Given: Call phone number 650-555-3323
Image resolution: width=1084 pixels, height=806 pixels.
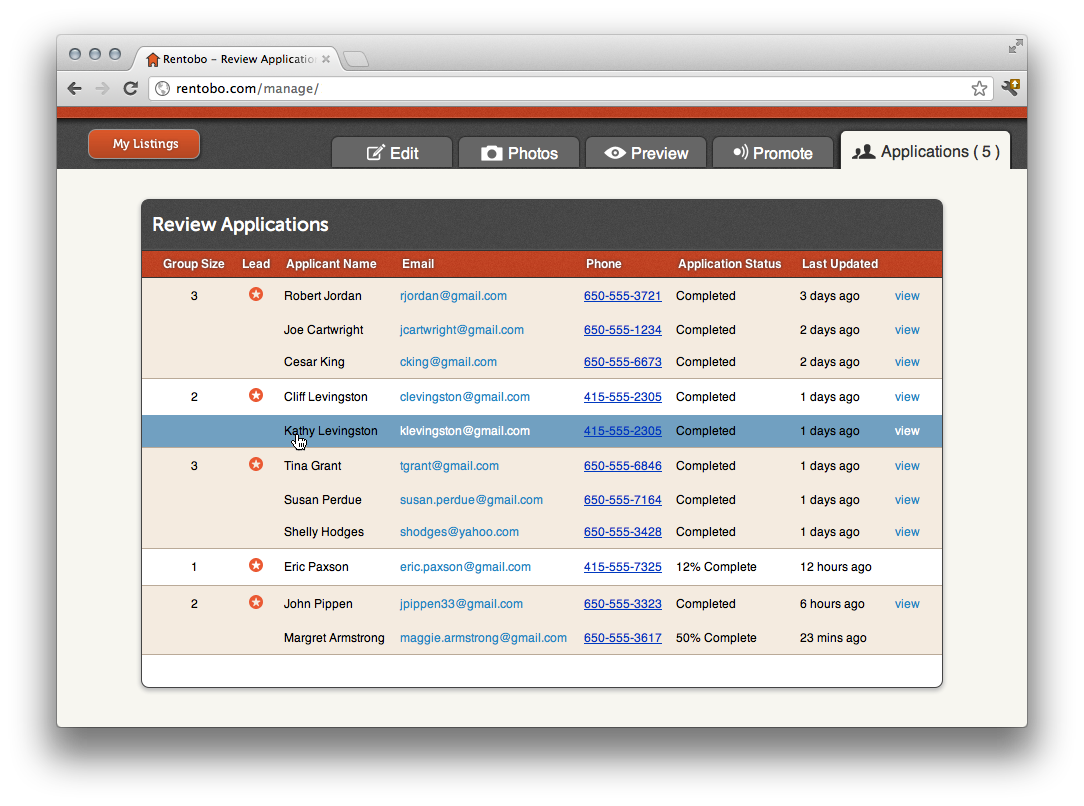Looking at the screenshot, I should [622, 603].
